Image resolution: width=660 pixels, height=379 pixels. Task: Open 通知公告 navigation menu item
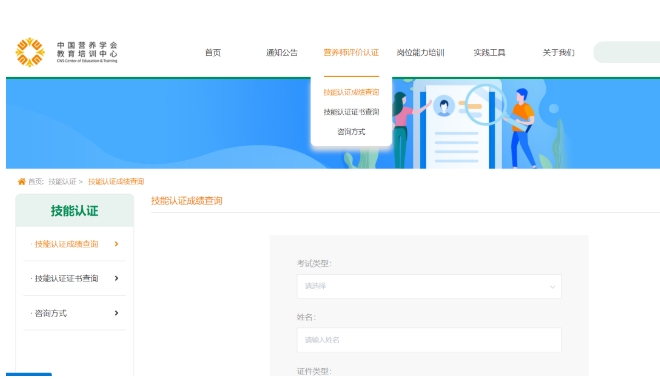coord(282,53)
